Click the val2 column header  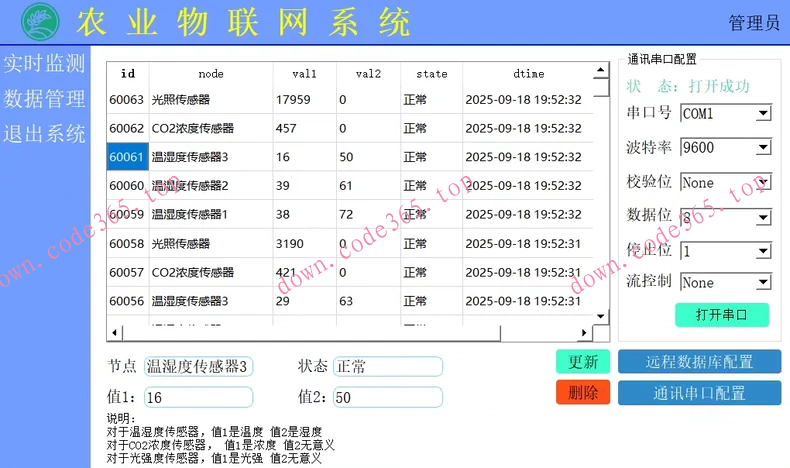(368, 74)
